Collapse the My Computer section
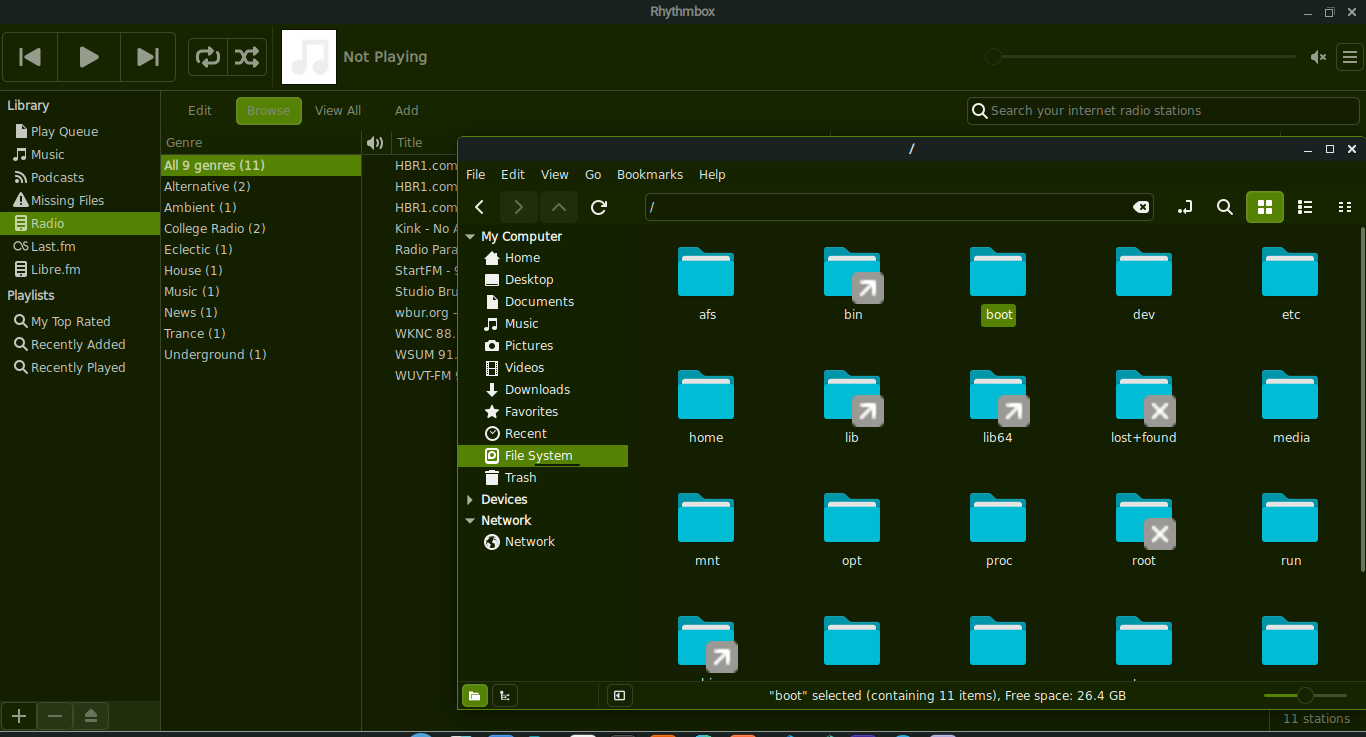This screenshot has width=1366, height=737. point(470,237)
